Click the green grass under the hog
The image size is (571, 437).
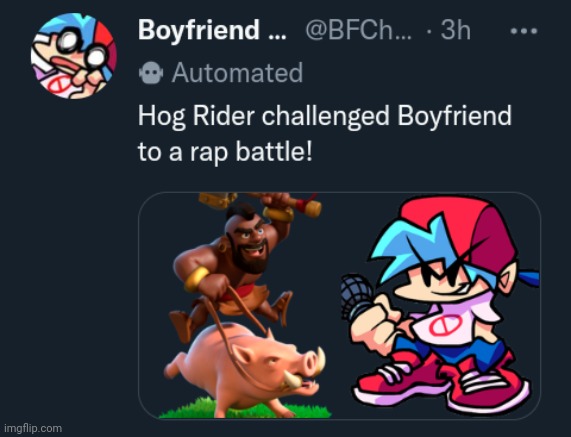245,410
